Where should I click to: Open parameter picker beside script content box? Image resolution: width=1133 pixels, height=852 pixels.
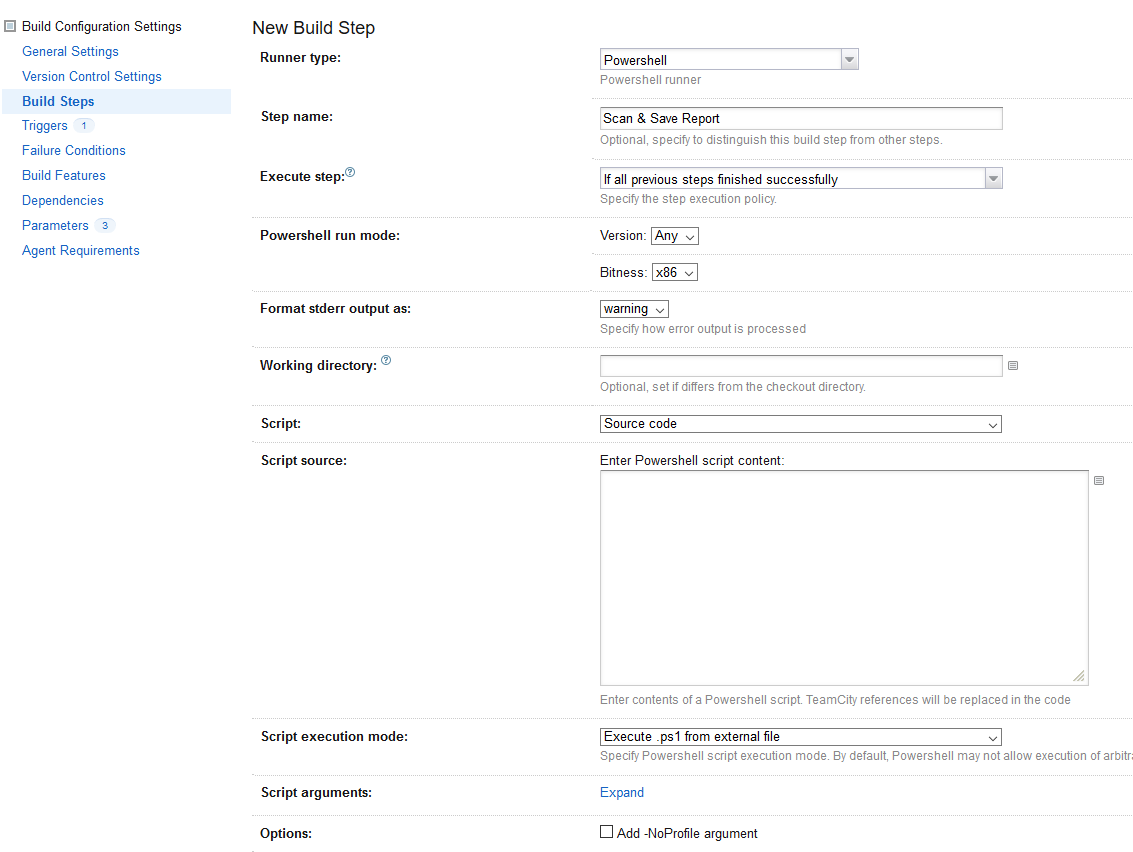[1099, 480]
